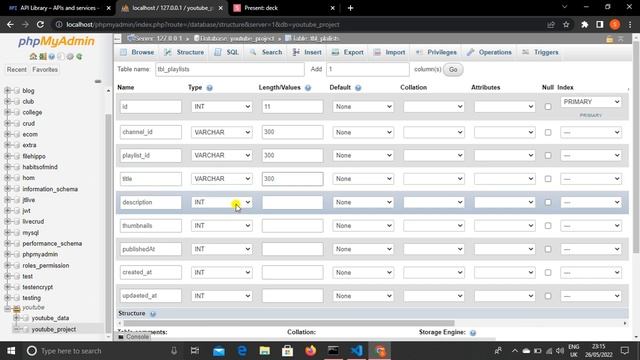Open File Explorer from taskbar

[x=264, y=351]
